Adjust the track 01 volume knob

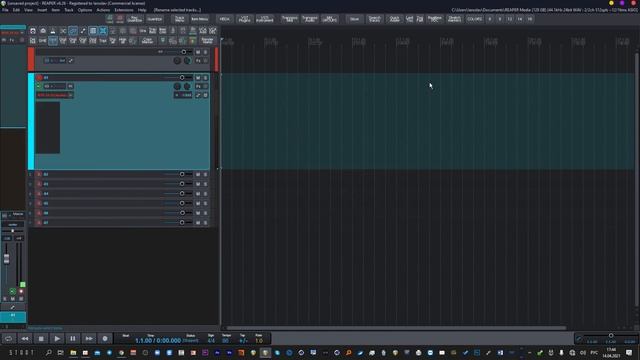click(182, 78)
